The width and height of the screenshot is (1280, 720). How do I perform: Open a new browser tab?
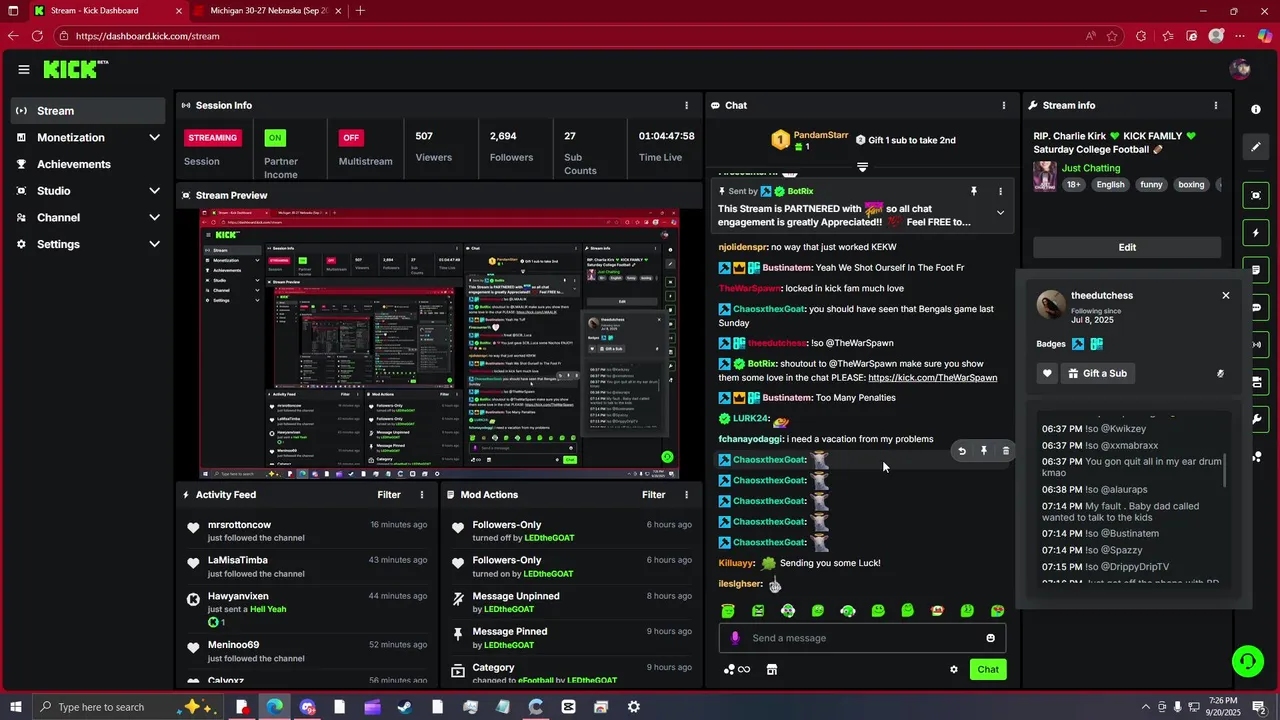360,11
